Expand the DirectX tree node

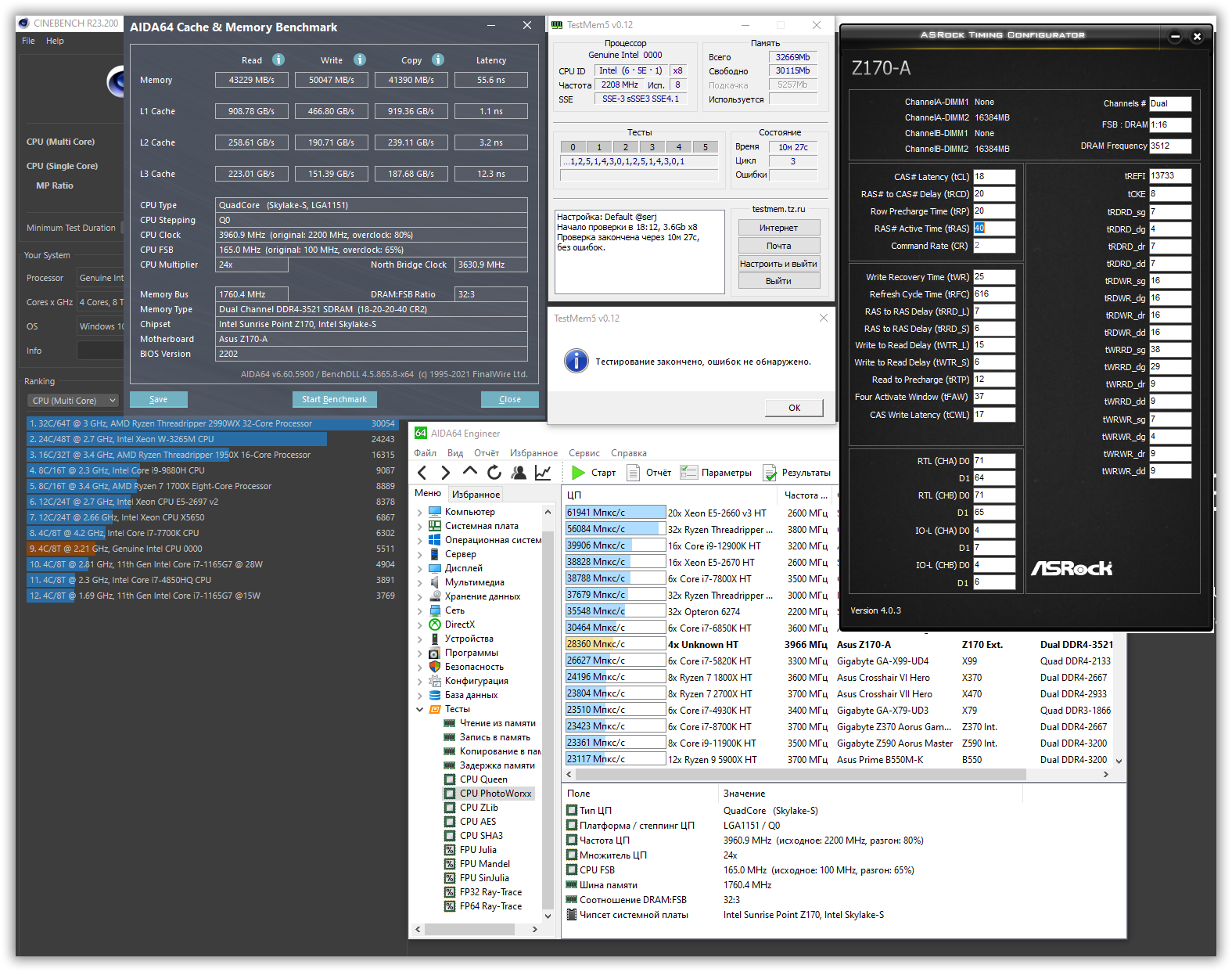pos(420,625)
